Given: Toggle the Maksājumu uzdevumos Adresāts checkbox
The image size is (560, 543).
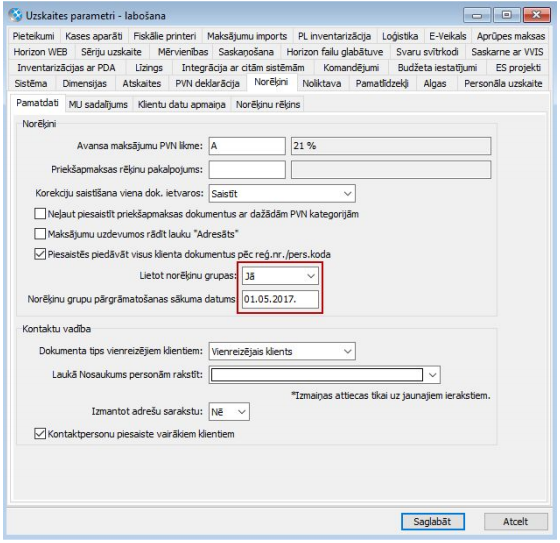Looking at the screenshot, I should pos(40,234).
